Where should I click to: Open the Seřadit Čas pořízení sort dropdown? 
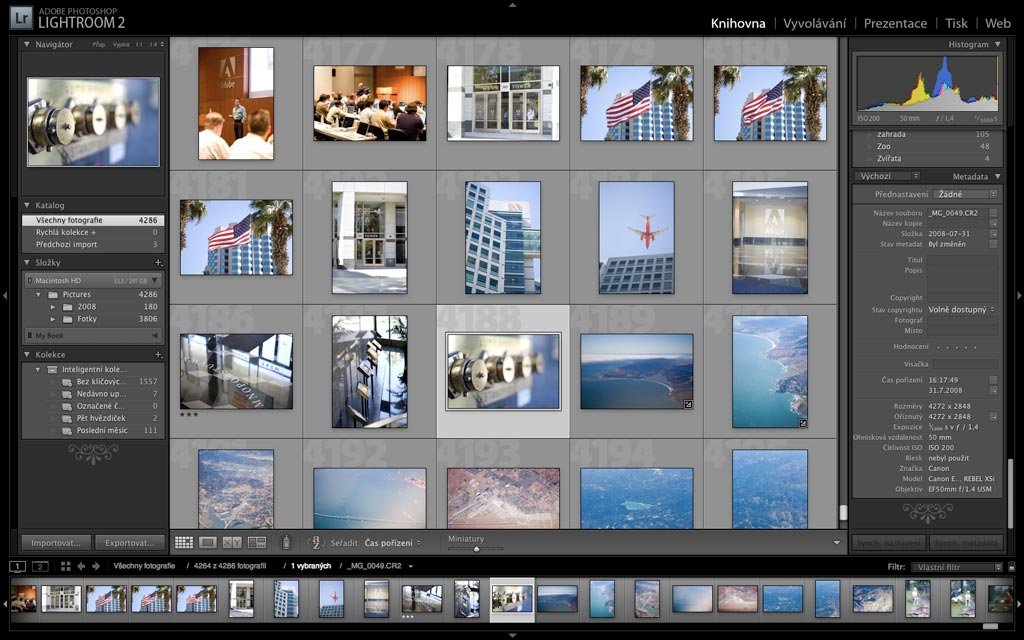coord(392,543)
